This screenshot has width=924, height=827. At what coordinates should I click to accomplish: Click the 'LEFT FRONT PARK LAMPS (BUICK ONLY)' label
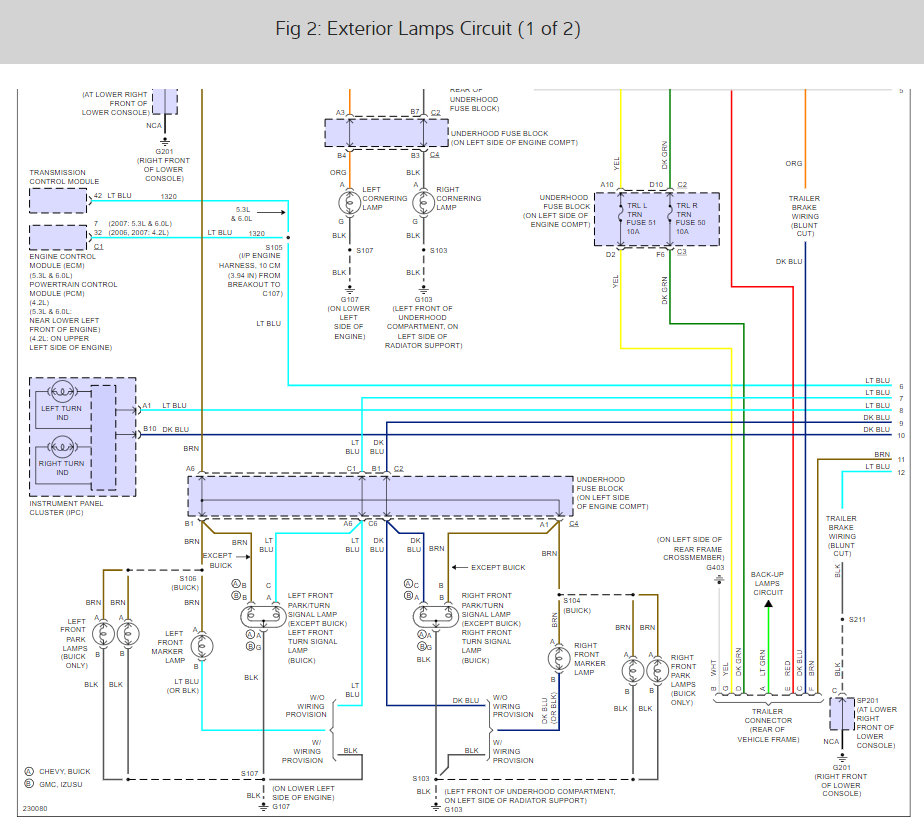[74, 644]
